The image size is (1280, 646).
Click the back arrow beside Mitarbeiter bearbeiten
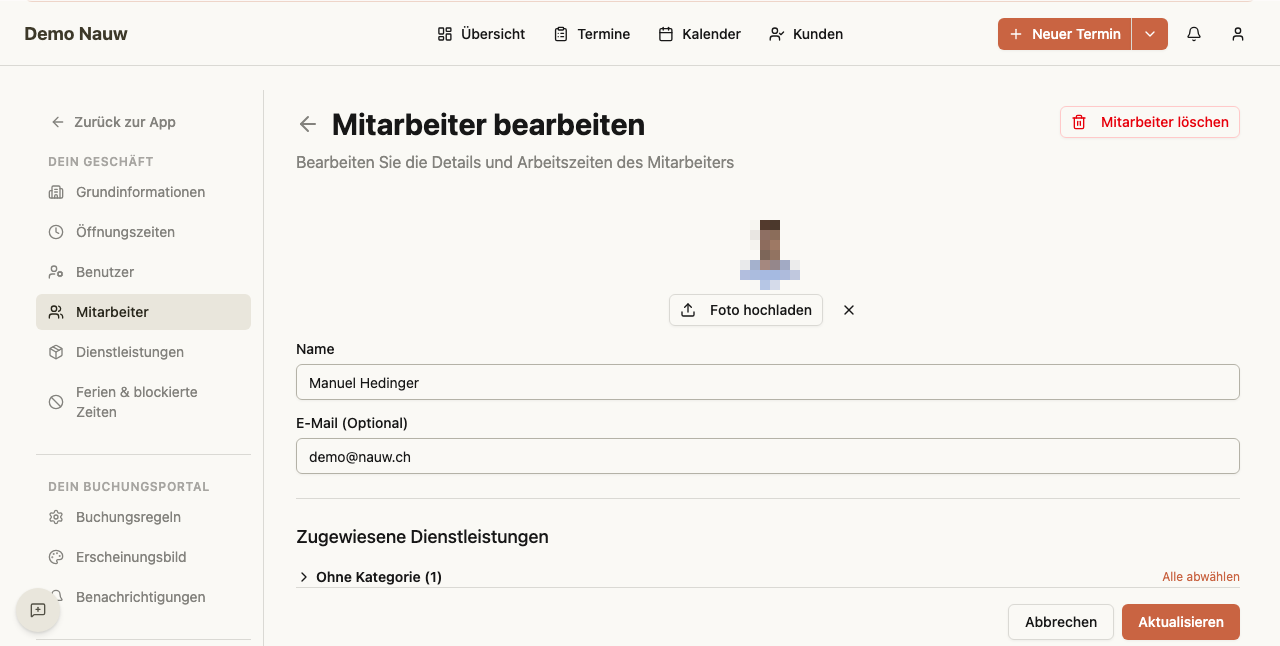[x=308, y=124]
